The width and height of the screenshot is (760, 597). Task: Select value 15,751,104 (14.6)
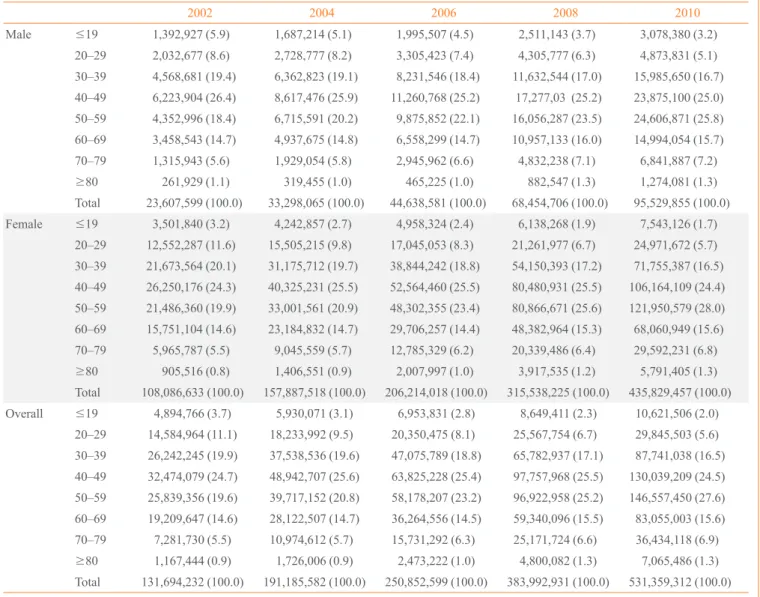pos(191,330)
